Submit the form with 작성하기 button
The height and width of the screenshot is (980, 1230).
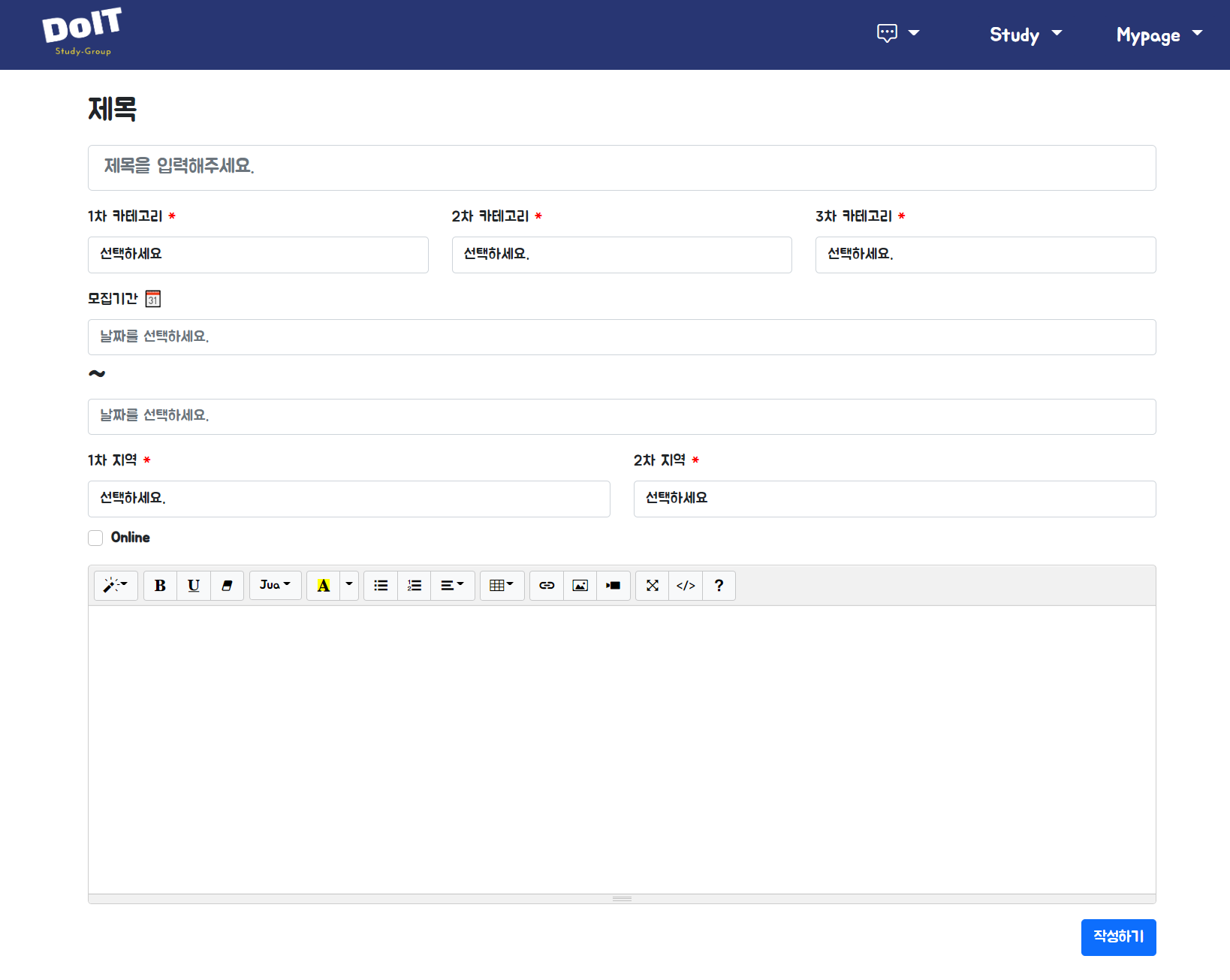point(1117,937)
